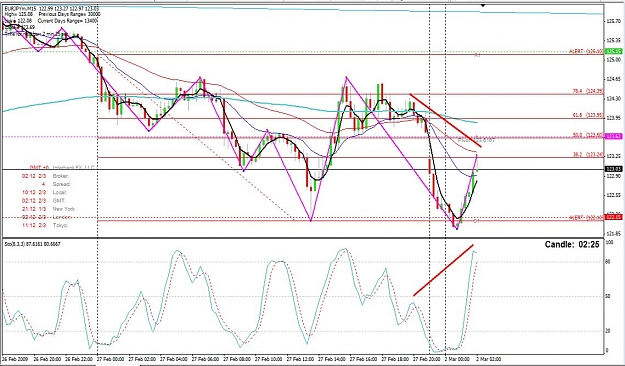Click the 'Broker:' clock row
Screen dimensions: 625x366
coord(45,176)
